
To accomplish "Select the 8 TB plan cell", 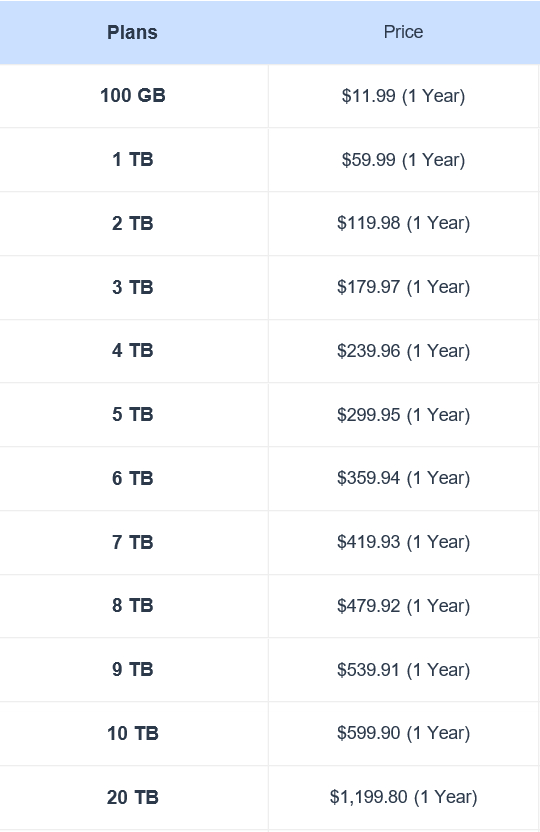I will [133, 605].
